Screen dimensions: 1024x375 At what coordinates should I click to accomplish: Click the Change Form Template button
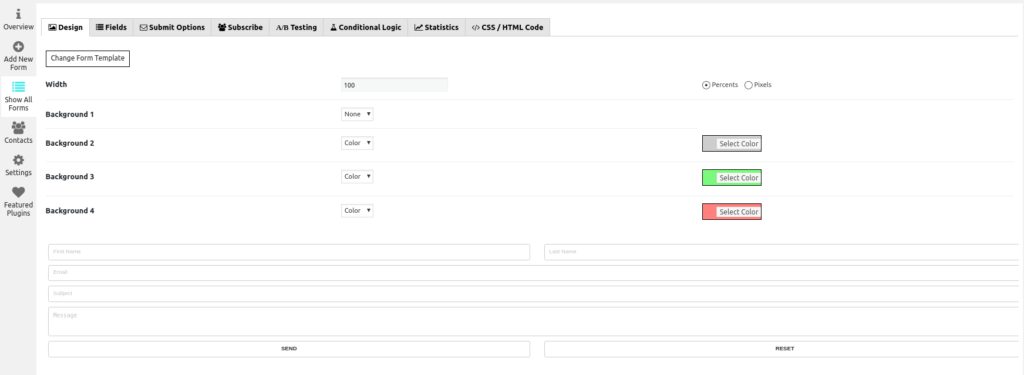tap(88, 58)
